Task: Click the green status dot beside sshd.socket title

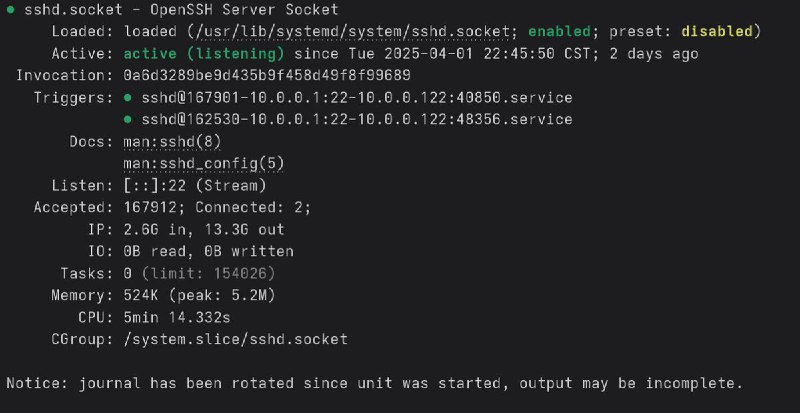Action: (10, 10)
